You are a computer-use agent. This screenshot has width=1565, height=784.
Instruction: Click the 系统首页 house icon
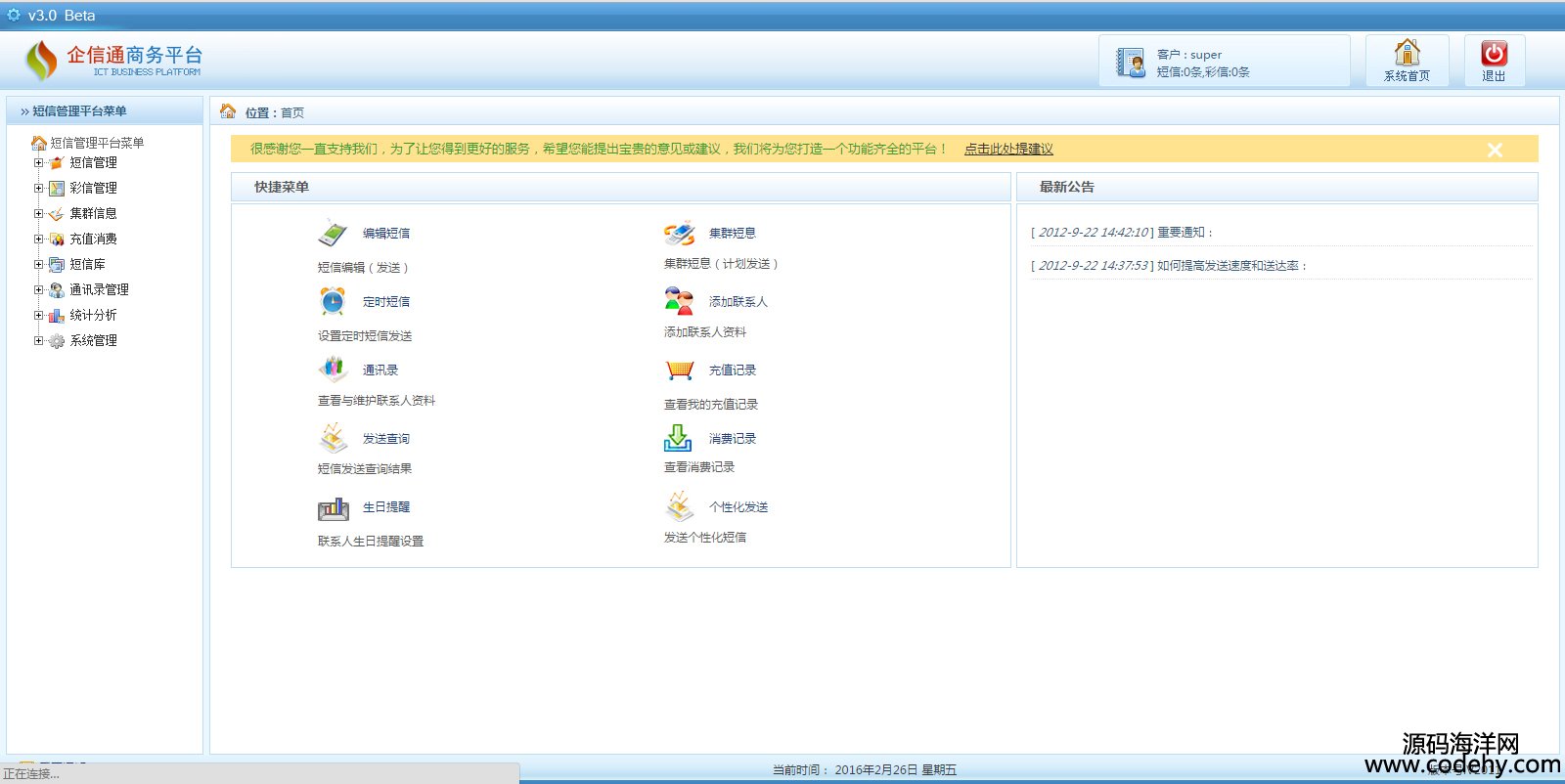click(x=1407, y=53)
